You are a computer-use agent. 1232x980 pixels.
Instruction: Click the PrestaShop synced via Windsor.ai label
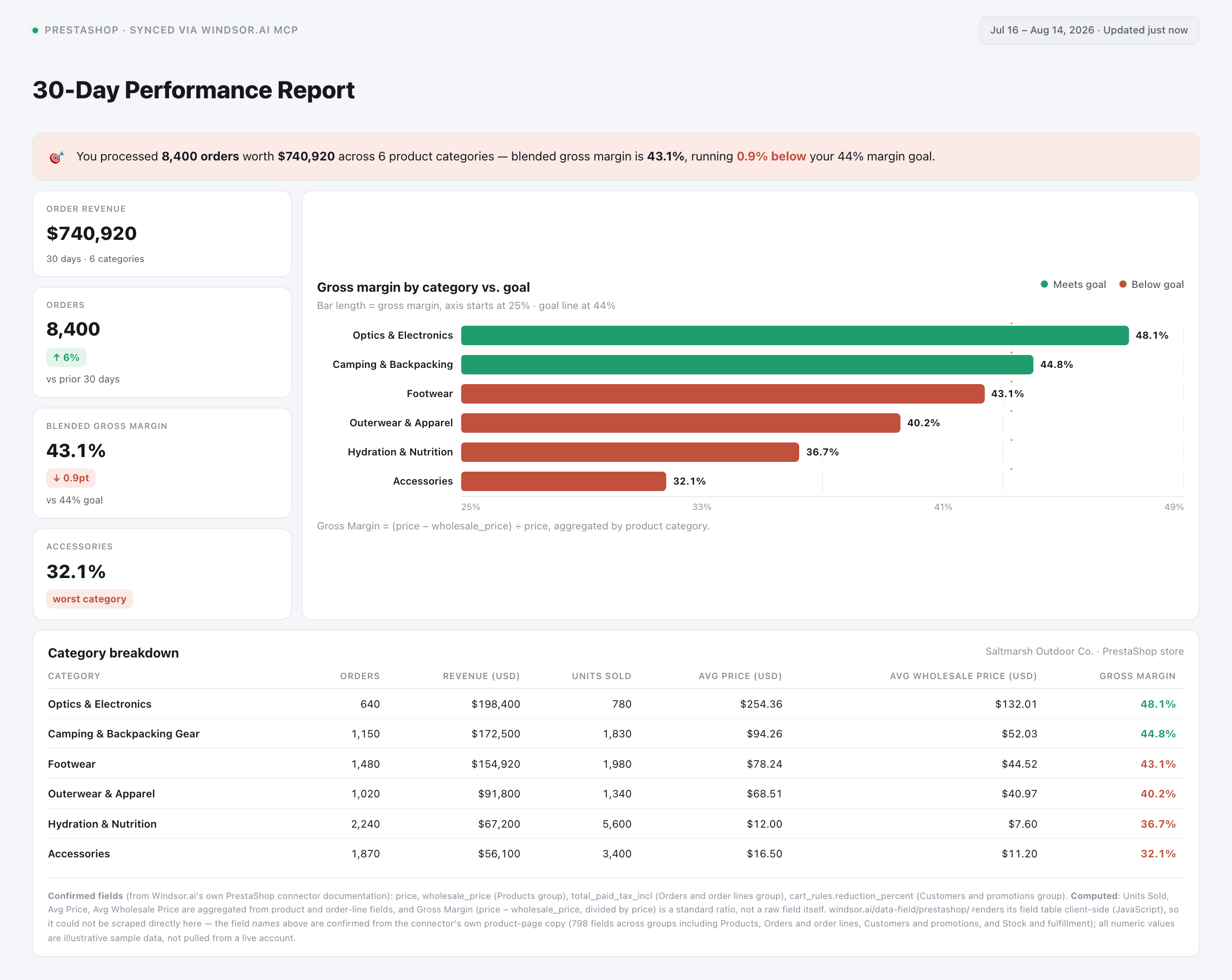[x=171, y=30]
